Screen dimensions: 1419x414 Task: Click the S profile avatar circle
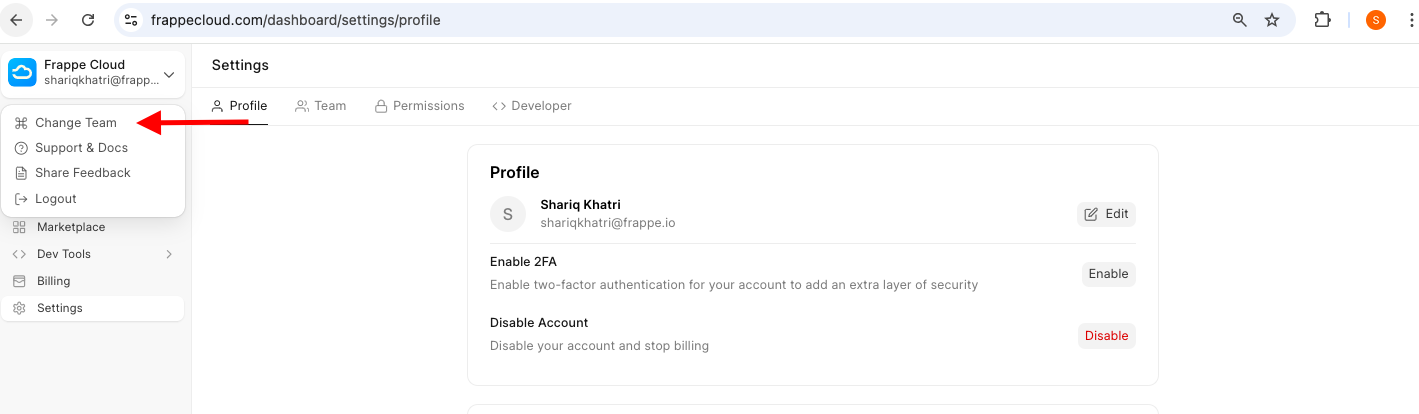click(508, 214)
